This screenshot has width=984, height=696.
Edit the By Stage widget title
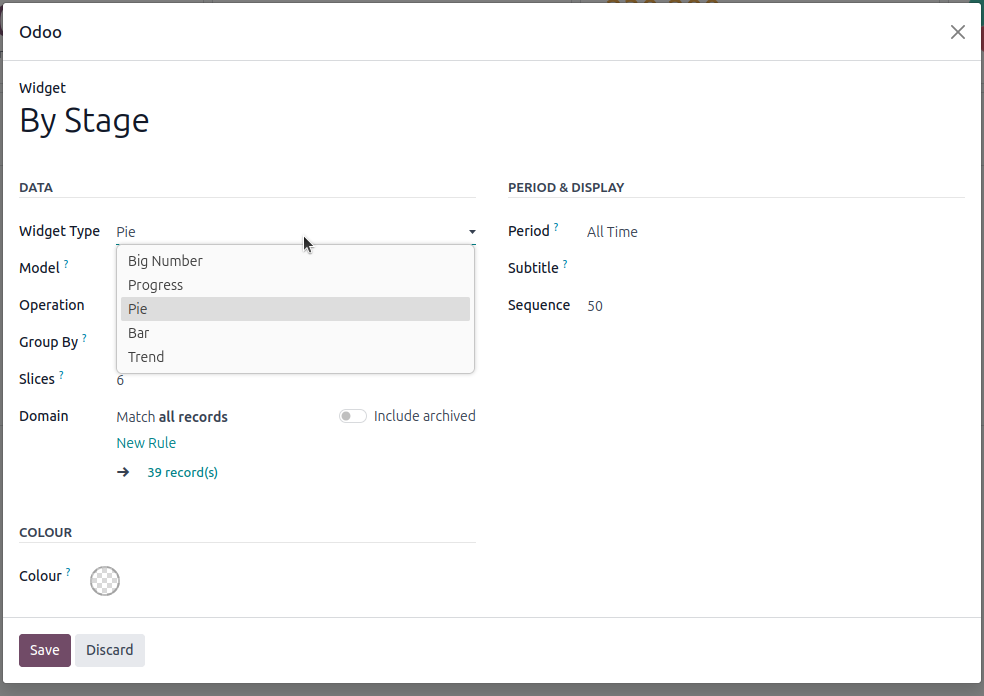coord(84,120)
